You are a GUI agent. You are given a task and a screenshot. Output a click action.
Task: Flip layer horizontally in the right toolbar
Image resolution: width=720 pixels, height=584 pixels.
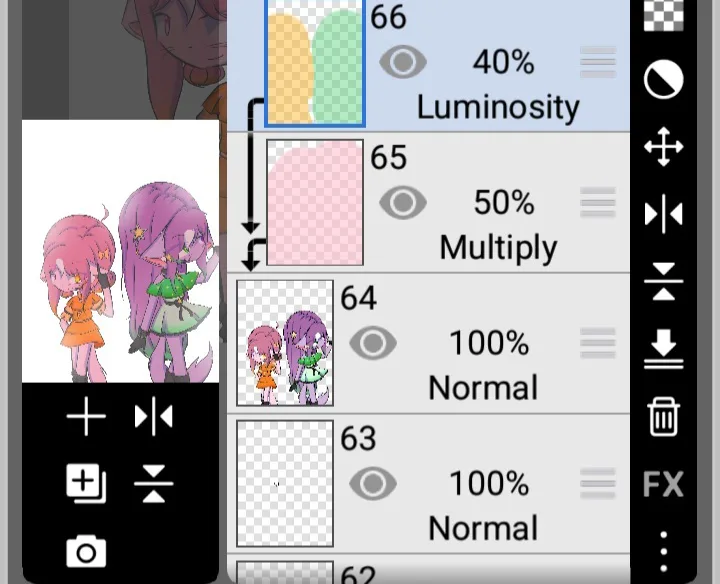tap(664, 214)
